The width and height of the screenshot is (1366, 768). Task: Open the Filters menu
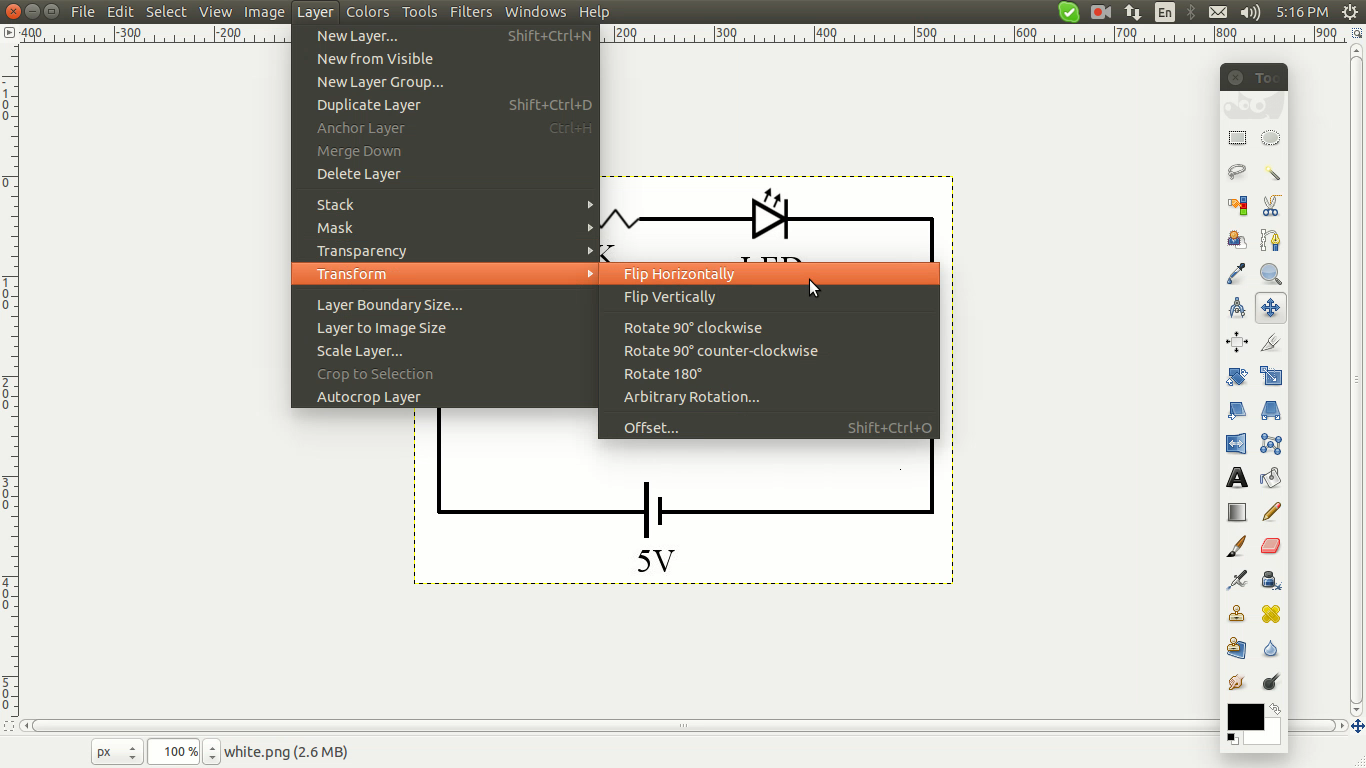point(471,11)
